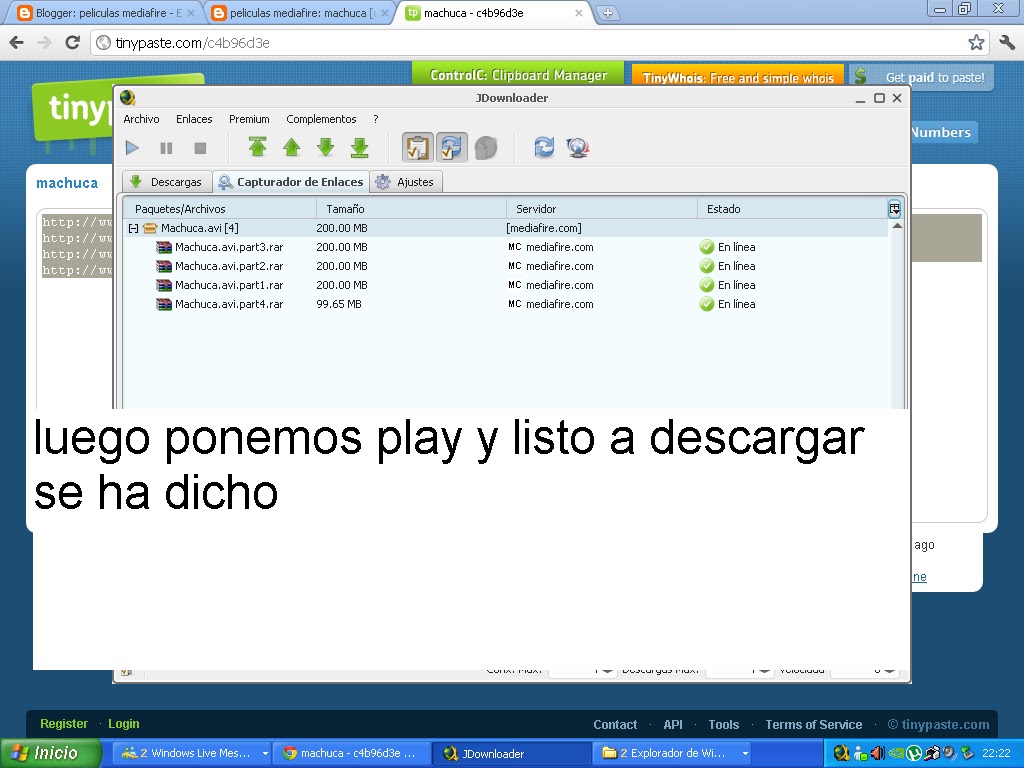Switch to the Ajustes tab
The height and width of the screenshot is (768, 1024).
click(x=406, y=182)
